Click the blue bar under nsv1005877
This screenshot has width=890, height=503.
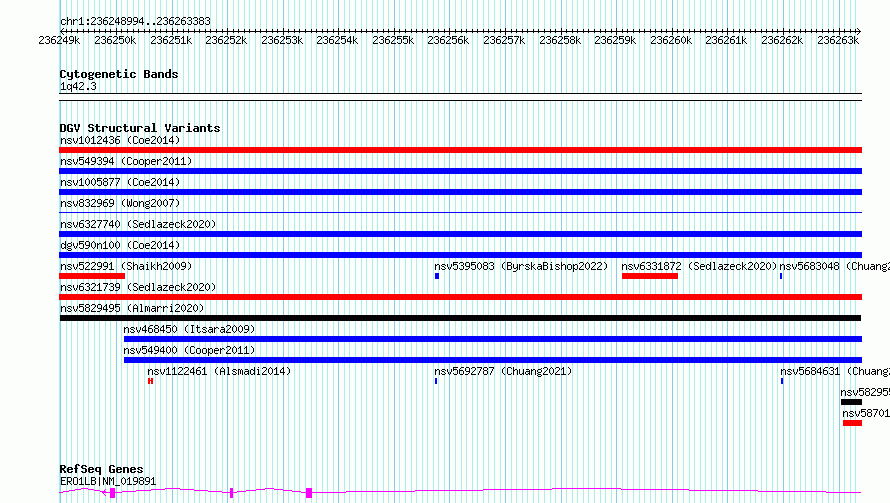tap(460, 192)
